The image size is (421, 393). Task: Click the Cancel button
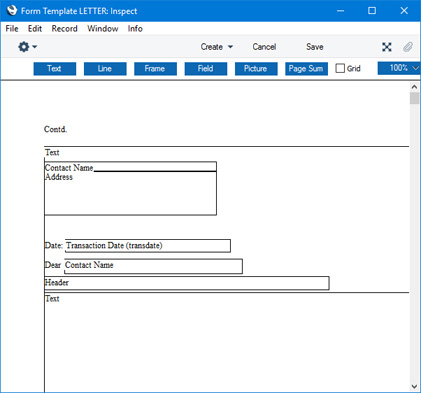pyautogui.click(x=264, y=47)
